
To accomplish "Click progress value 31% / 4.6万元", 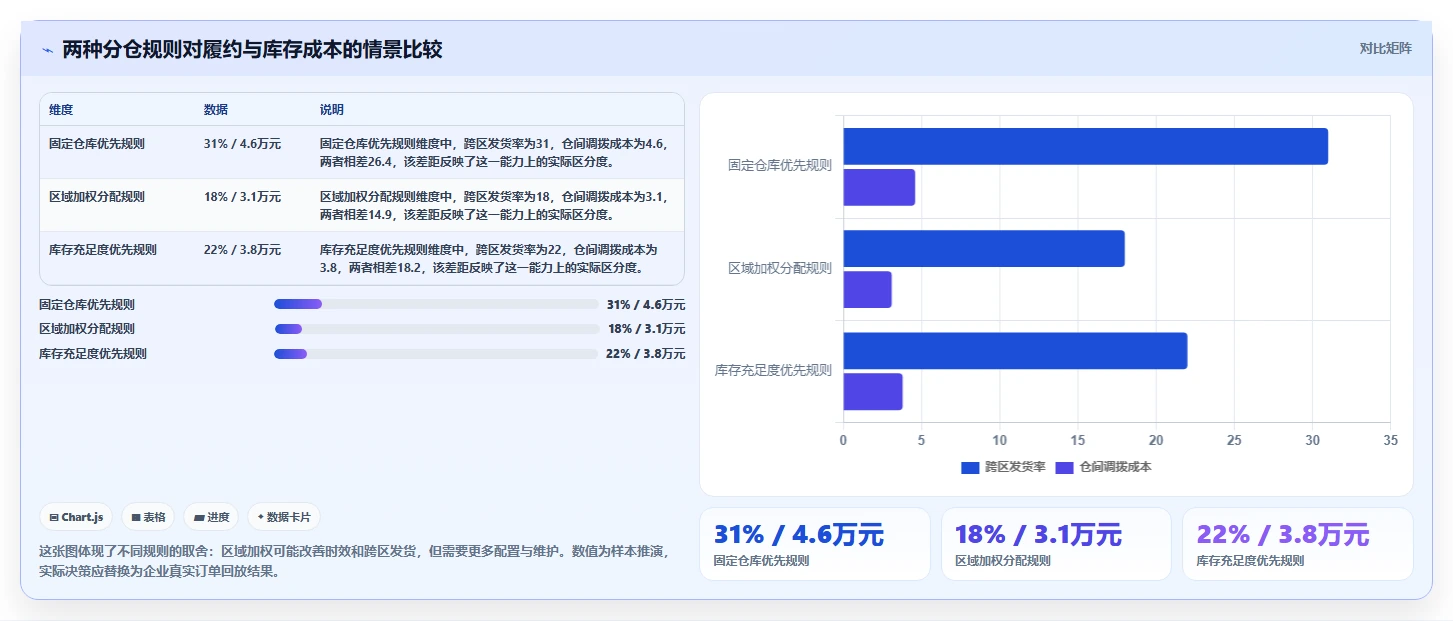I will coord(646,304).
